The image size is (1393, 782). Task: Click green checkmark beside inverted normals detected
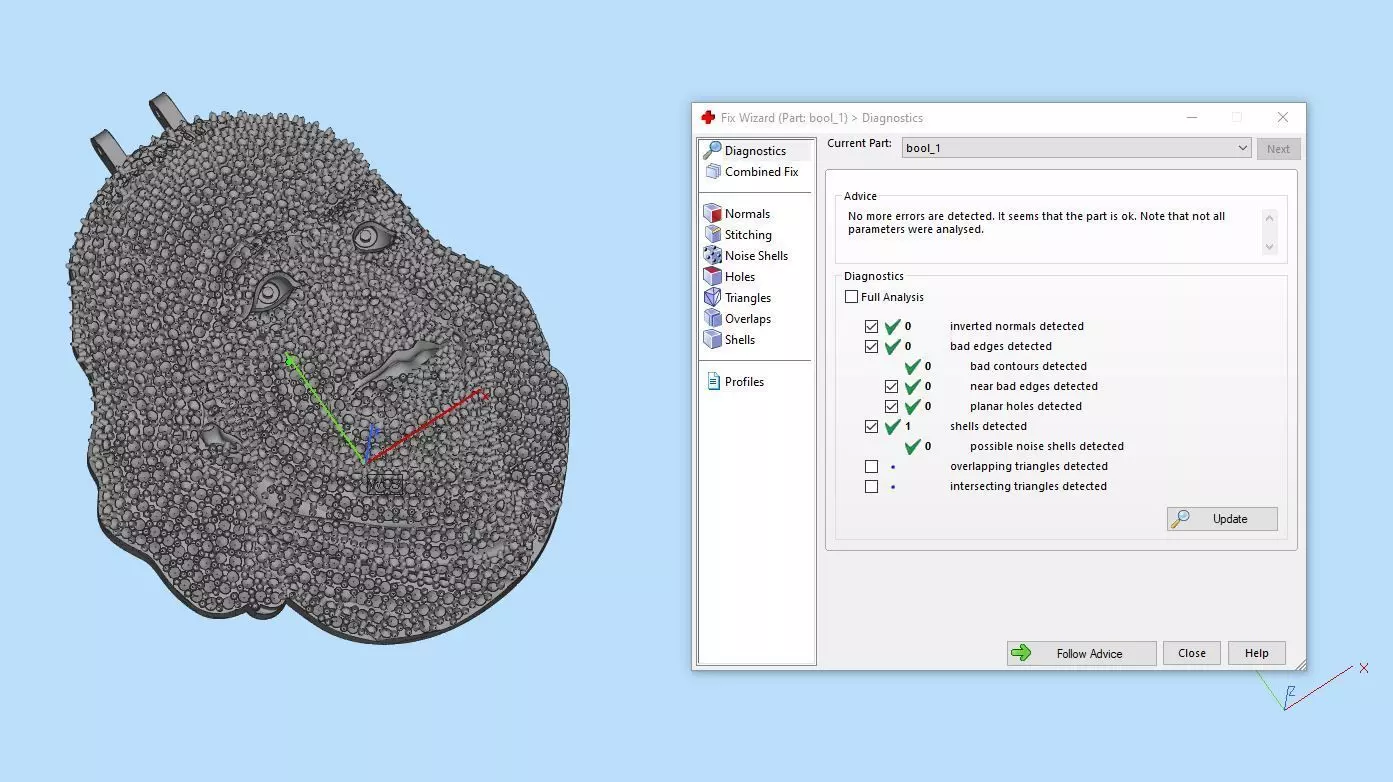893,326
